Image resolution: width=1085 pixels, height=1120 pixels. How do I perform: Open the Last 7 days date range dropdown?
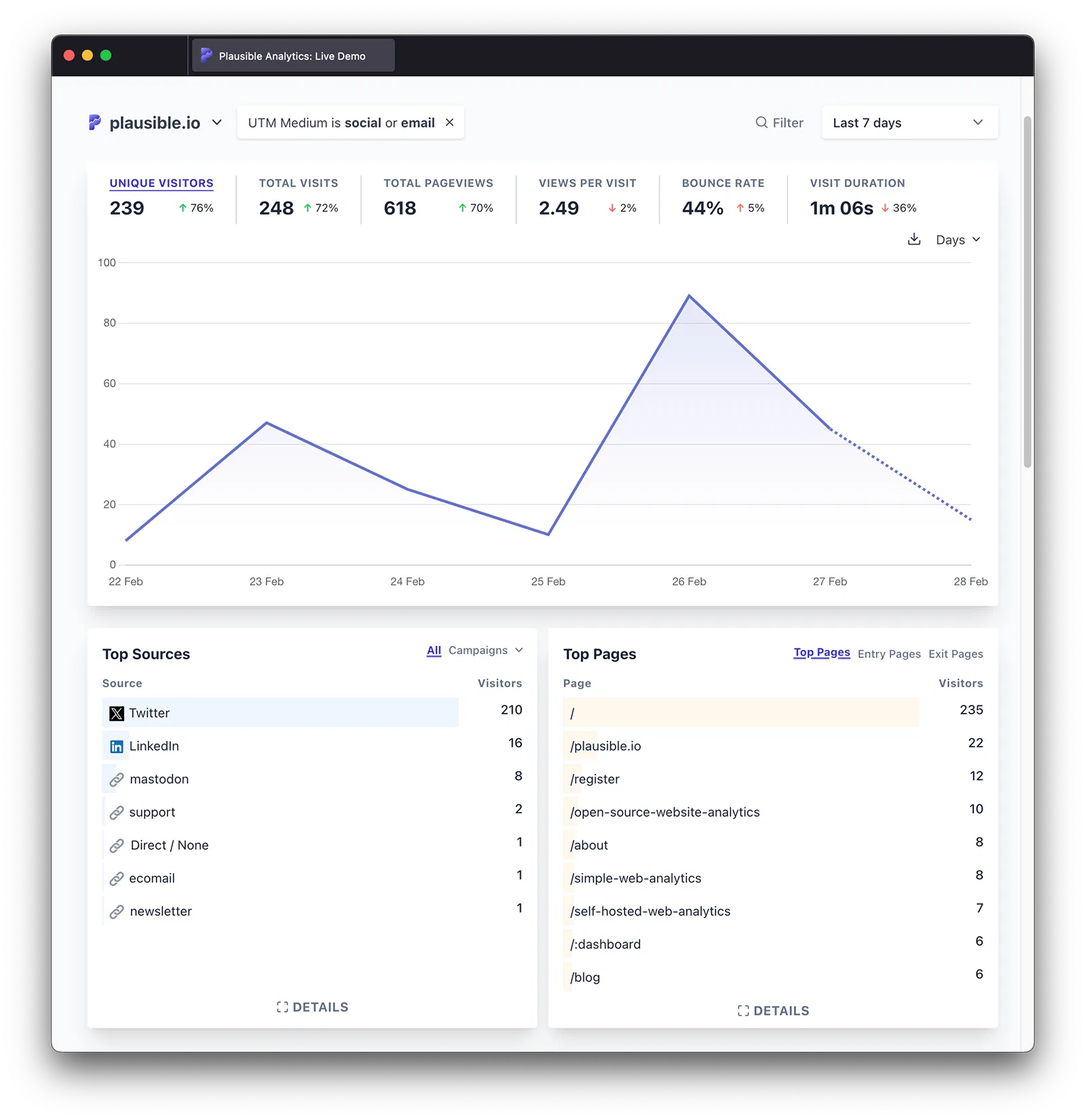pyautogui.click(x=909, y=123)
